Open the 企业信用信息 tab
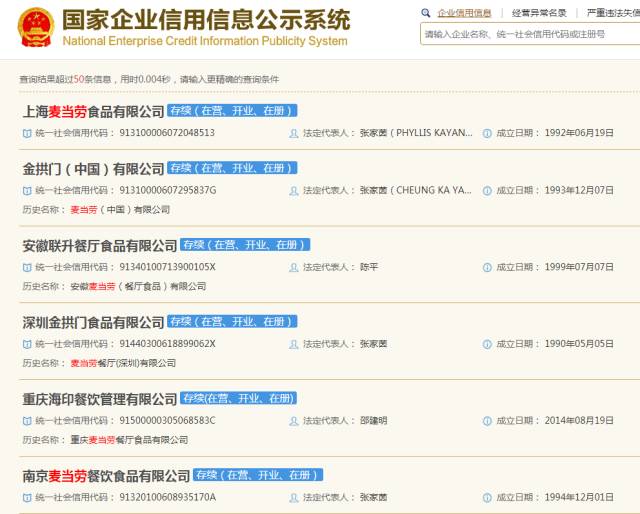This screenshot has width=640, height=514. point(464,13)
